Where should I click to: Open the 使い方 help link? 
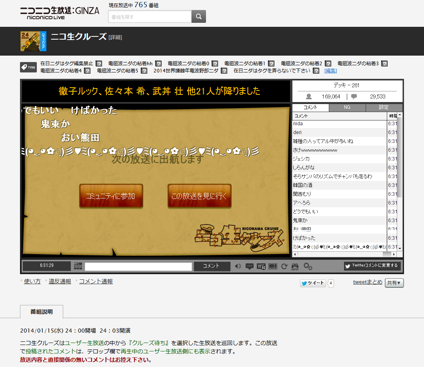(x=32, y=281)
